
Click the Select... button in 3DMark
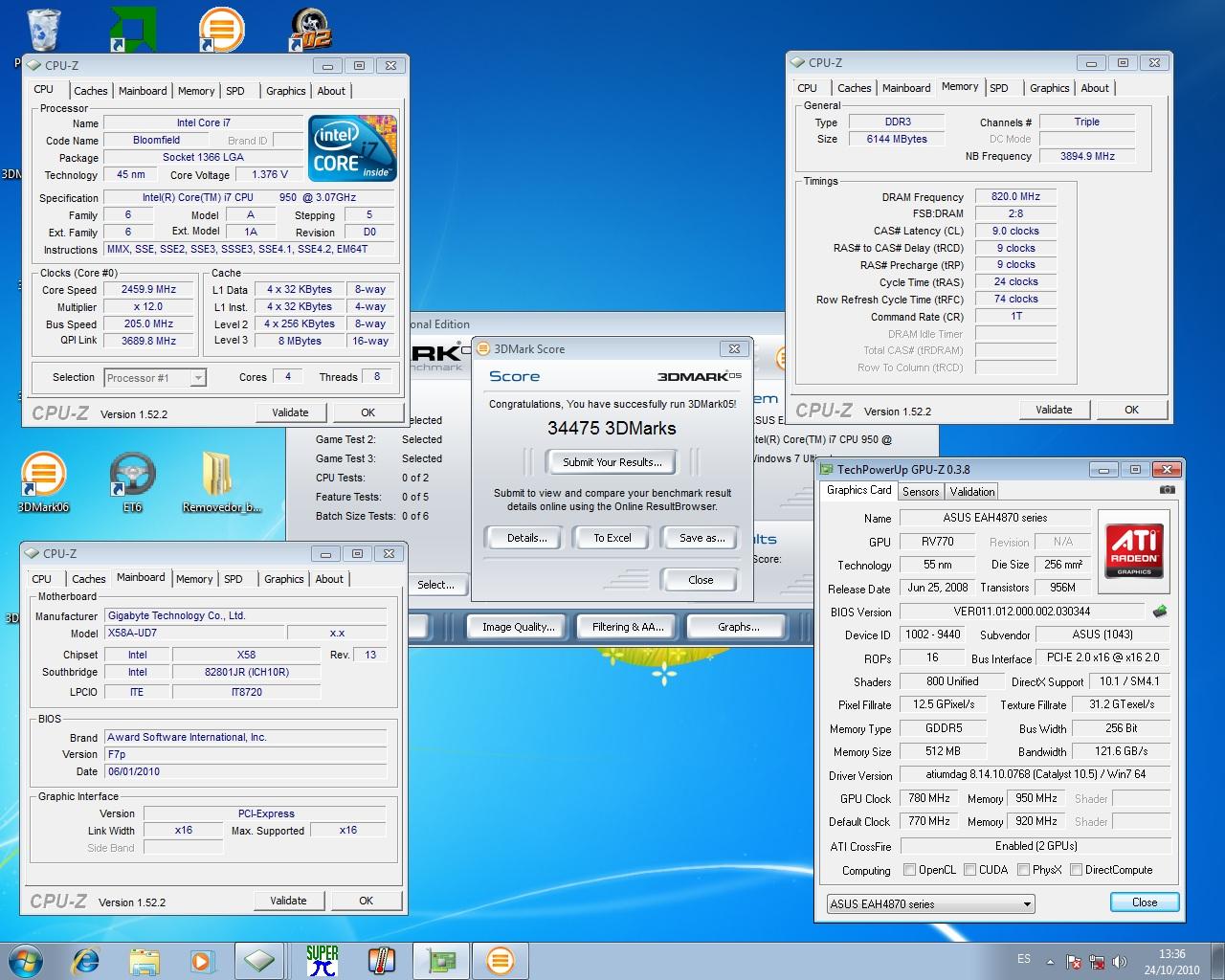[435, 585]
